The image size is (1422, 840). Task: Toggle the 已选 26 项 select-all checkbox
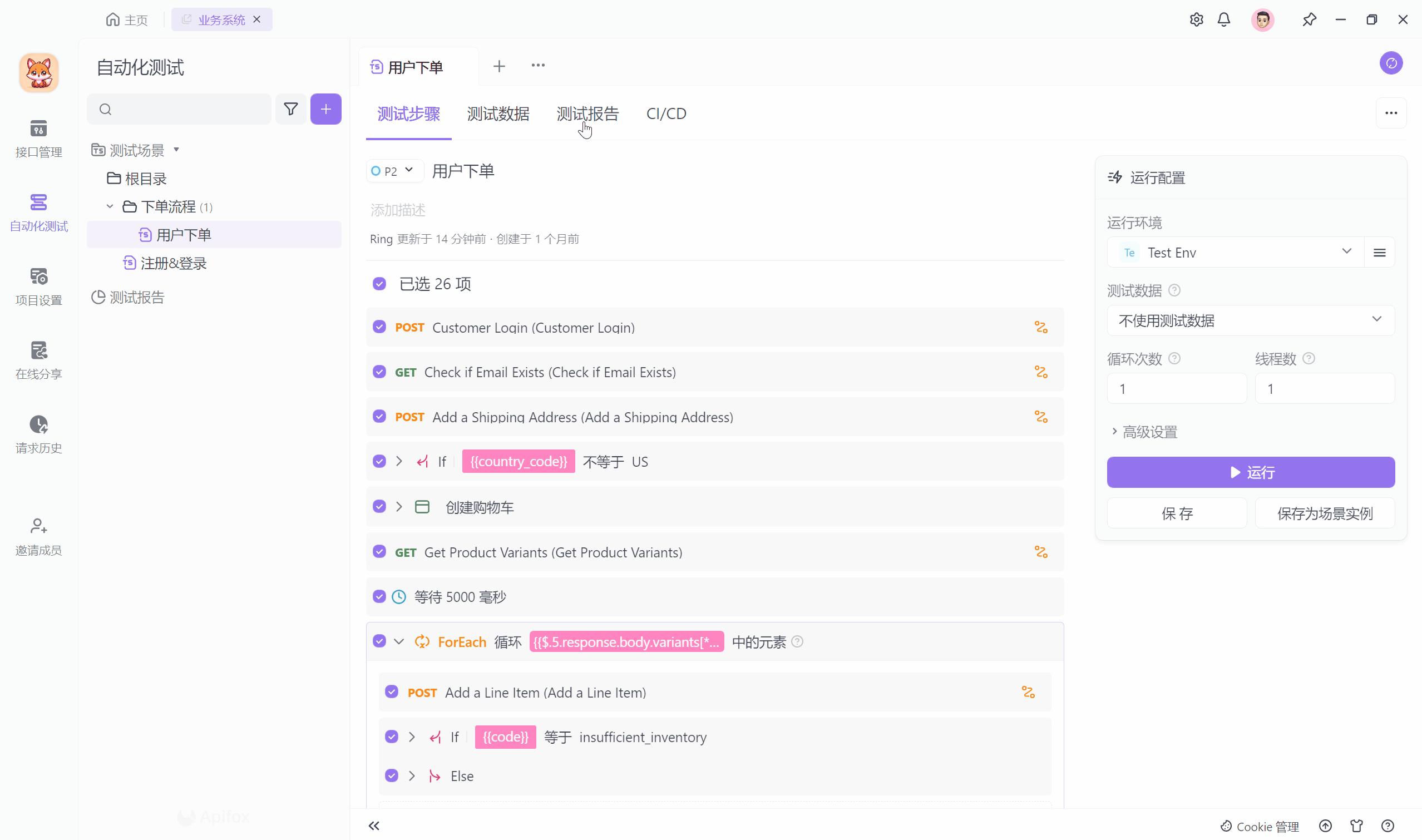point(379,284)
